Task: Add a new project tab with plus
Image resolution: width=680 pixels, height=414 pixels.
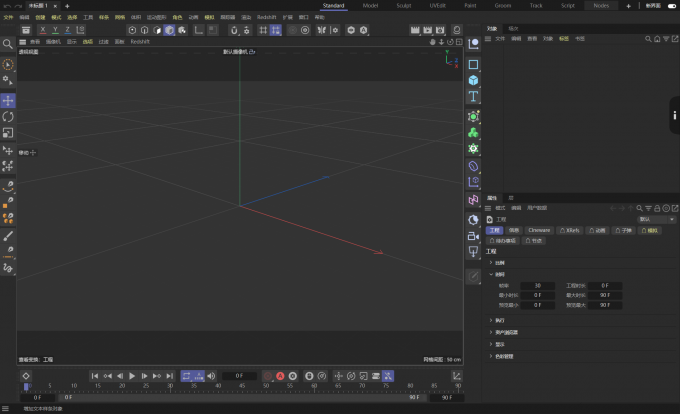Action: 67,6
